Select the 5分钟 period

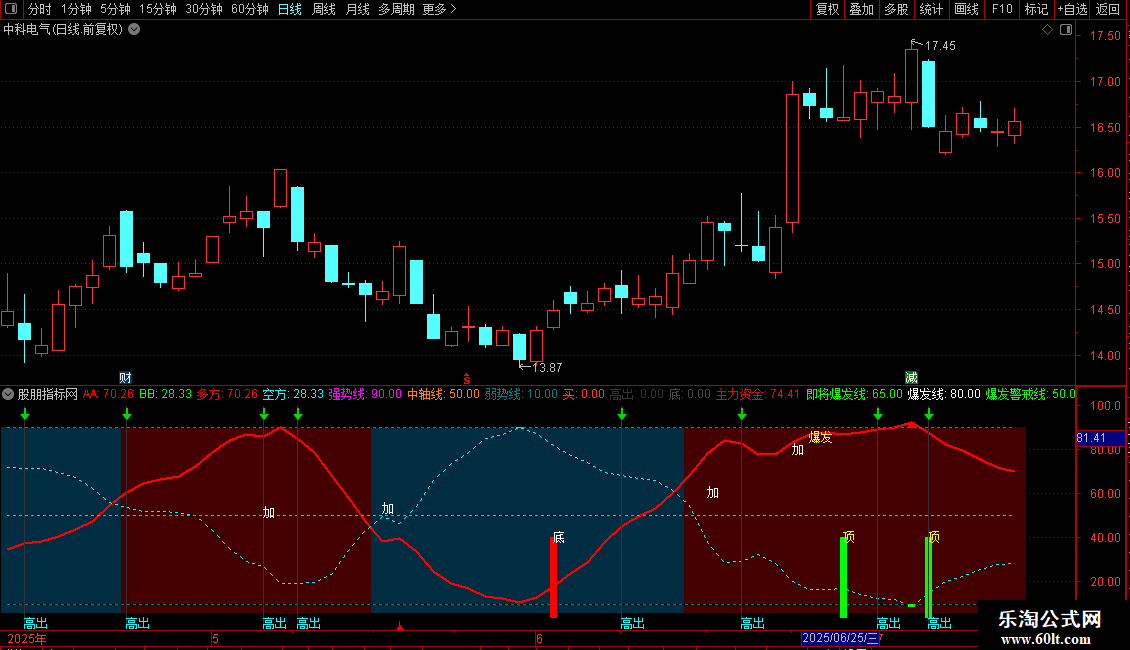click(x=115, y=9)
